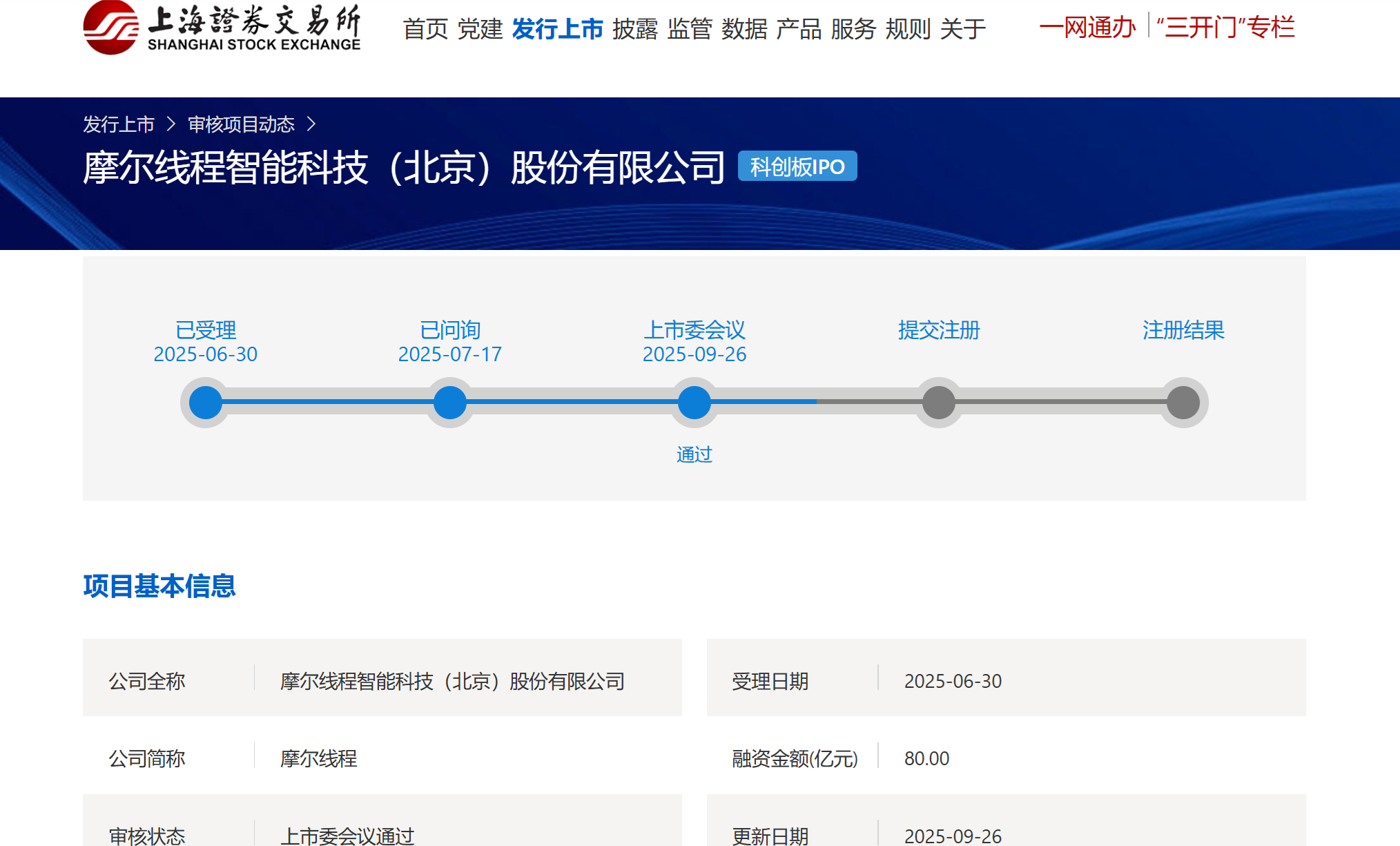Viewport: 1400px width, 846px height.
Task: Click the 摩尔线程 short name value
Action: 319,759
